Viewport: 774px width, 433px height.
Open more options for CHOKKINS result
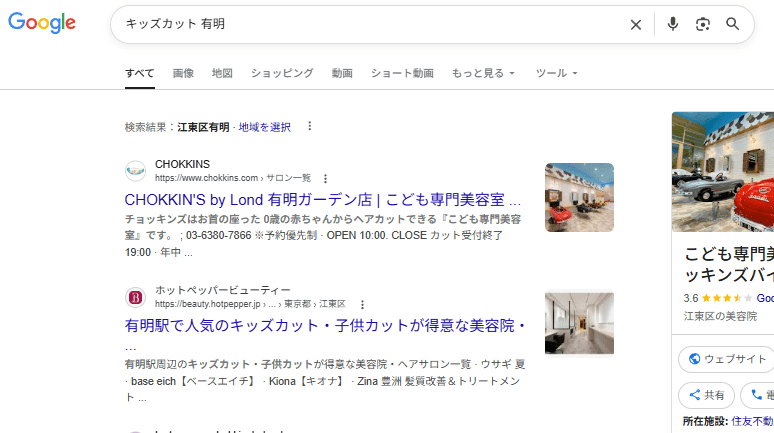click(325, 178)
